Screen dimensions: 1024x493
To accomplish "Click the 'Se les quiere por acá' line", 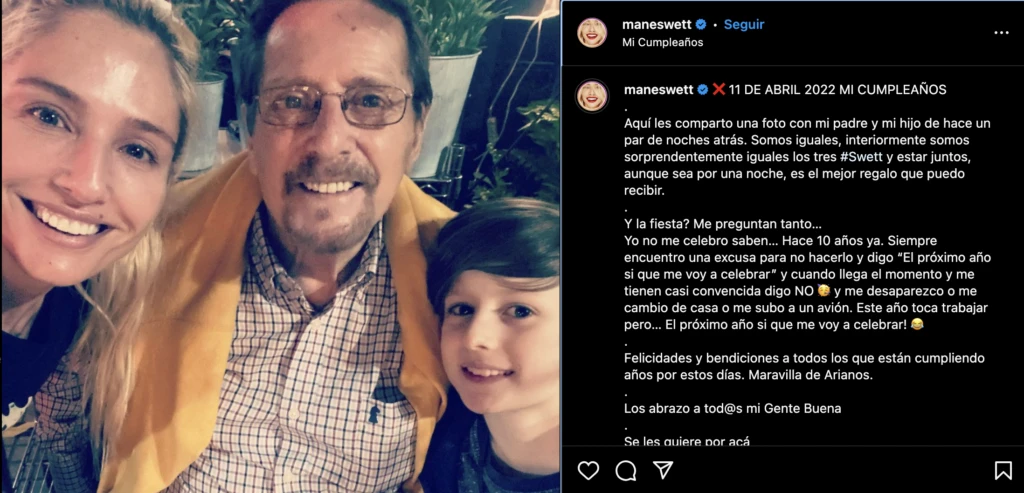I will pos(687,442).
